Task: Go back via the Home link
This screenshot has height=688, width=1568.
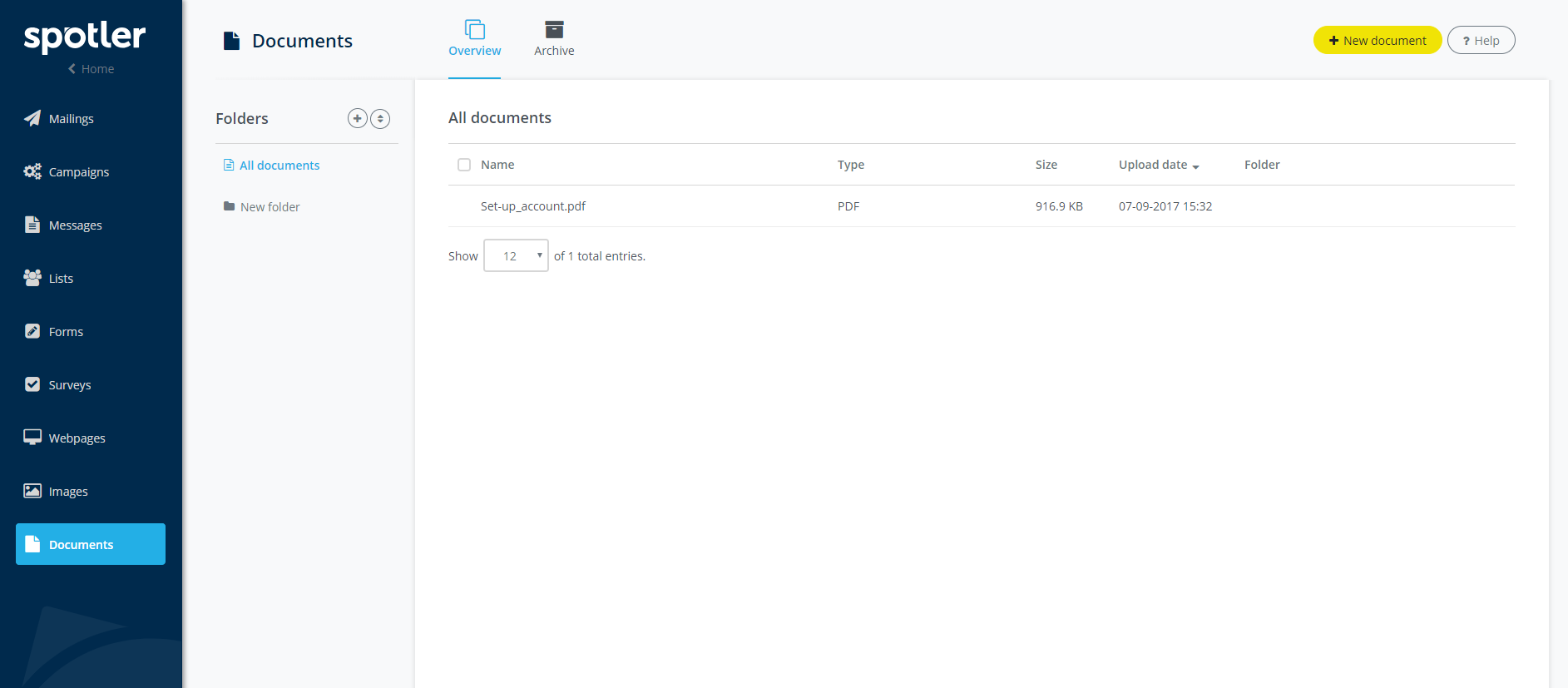Action: 92,69
